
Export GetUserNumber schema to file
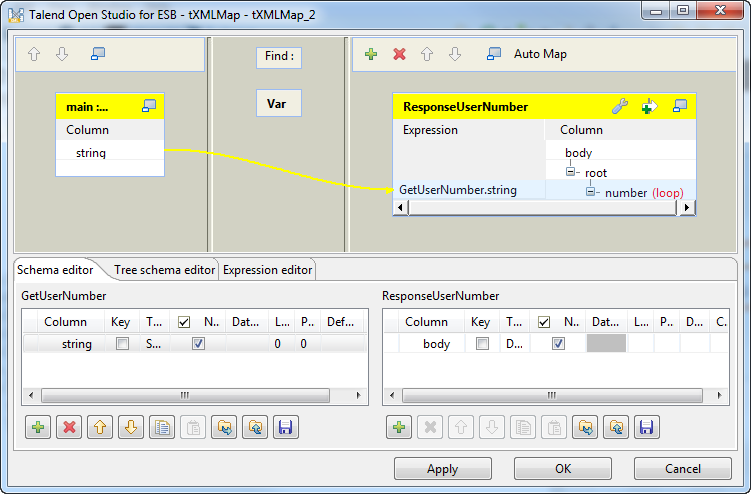(255, 427)
